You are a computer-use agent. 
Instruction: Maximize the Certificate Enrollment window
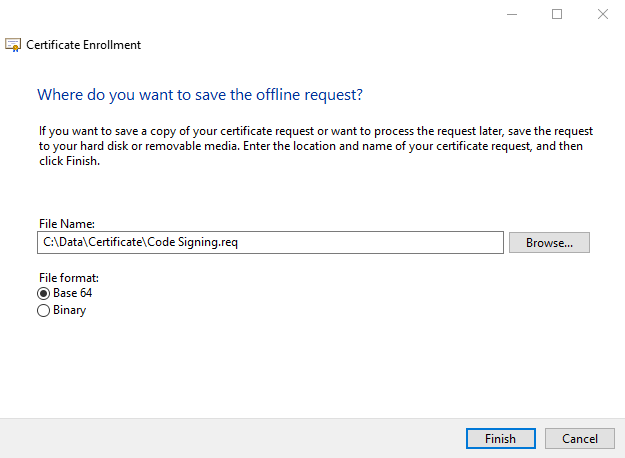tap(557, 14)
